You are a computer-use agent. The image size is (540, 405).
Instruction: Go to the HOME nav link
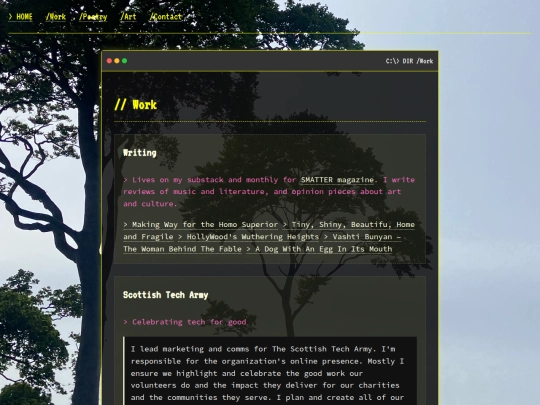(x=20, y=17)
